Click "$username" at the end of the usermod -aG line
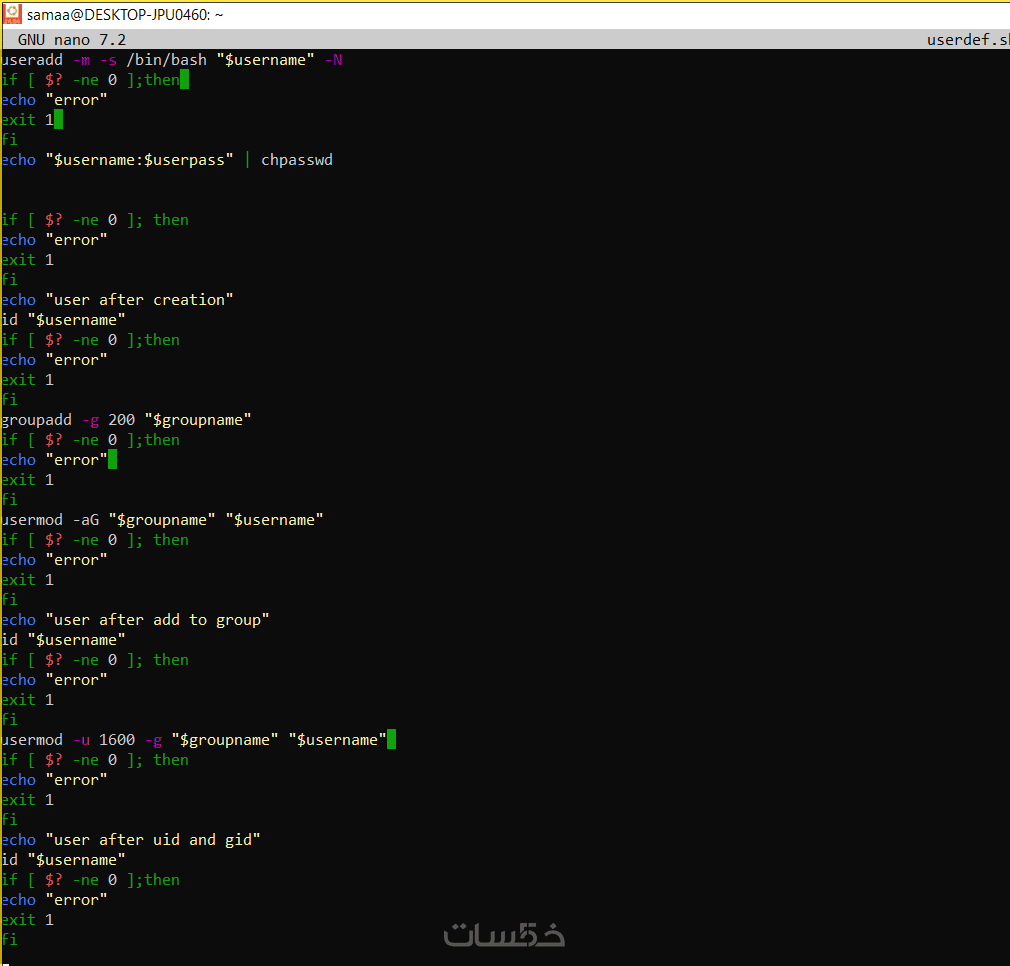The height and width of the screenshot is (966, 1010). [x=274, y=520]
